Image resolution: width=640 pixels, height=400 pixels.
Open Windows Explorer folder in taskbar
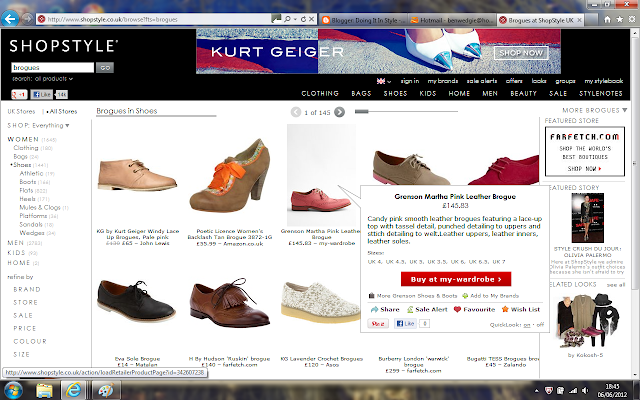click(x=44, y=390)
